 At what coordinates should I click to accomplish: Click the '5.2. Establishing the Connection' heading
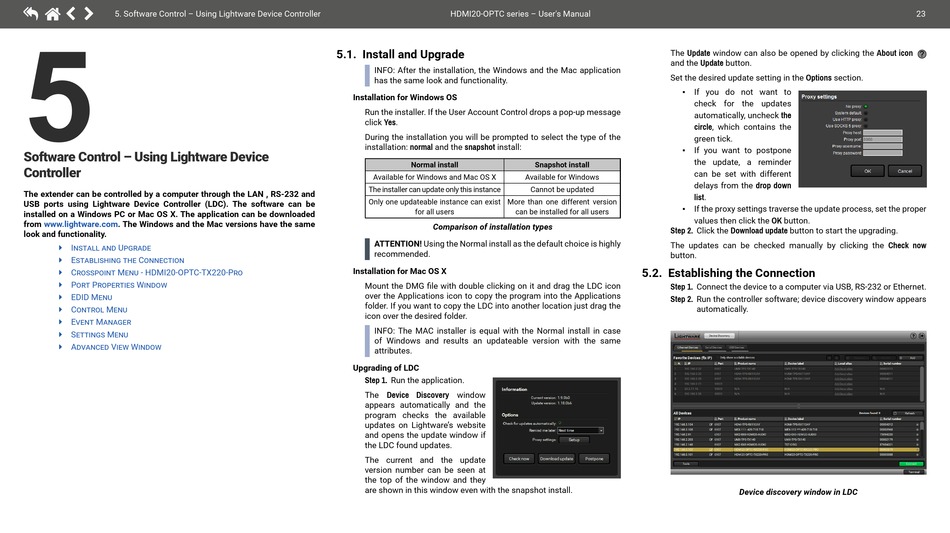click(728, 273)
